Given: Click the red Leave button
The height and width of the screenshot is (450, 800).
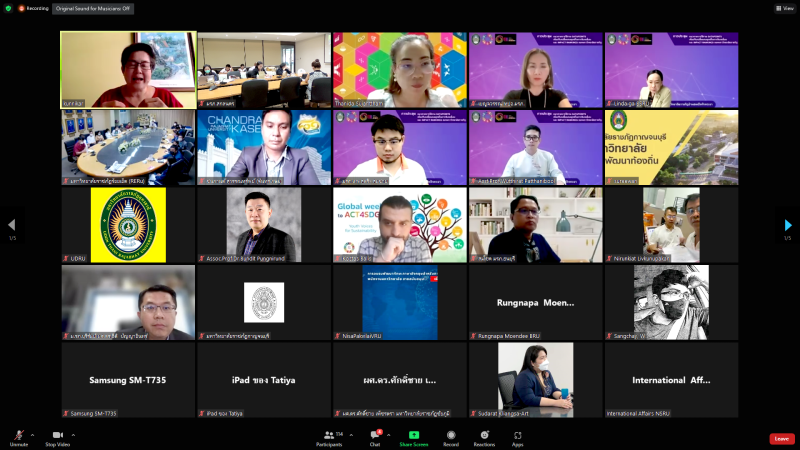Looking at the screenshot, I should [782, 438].
